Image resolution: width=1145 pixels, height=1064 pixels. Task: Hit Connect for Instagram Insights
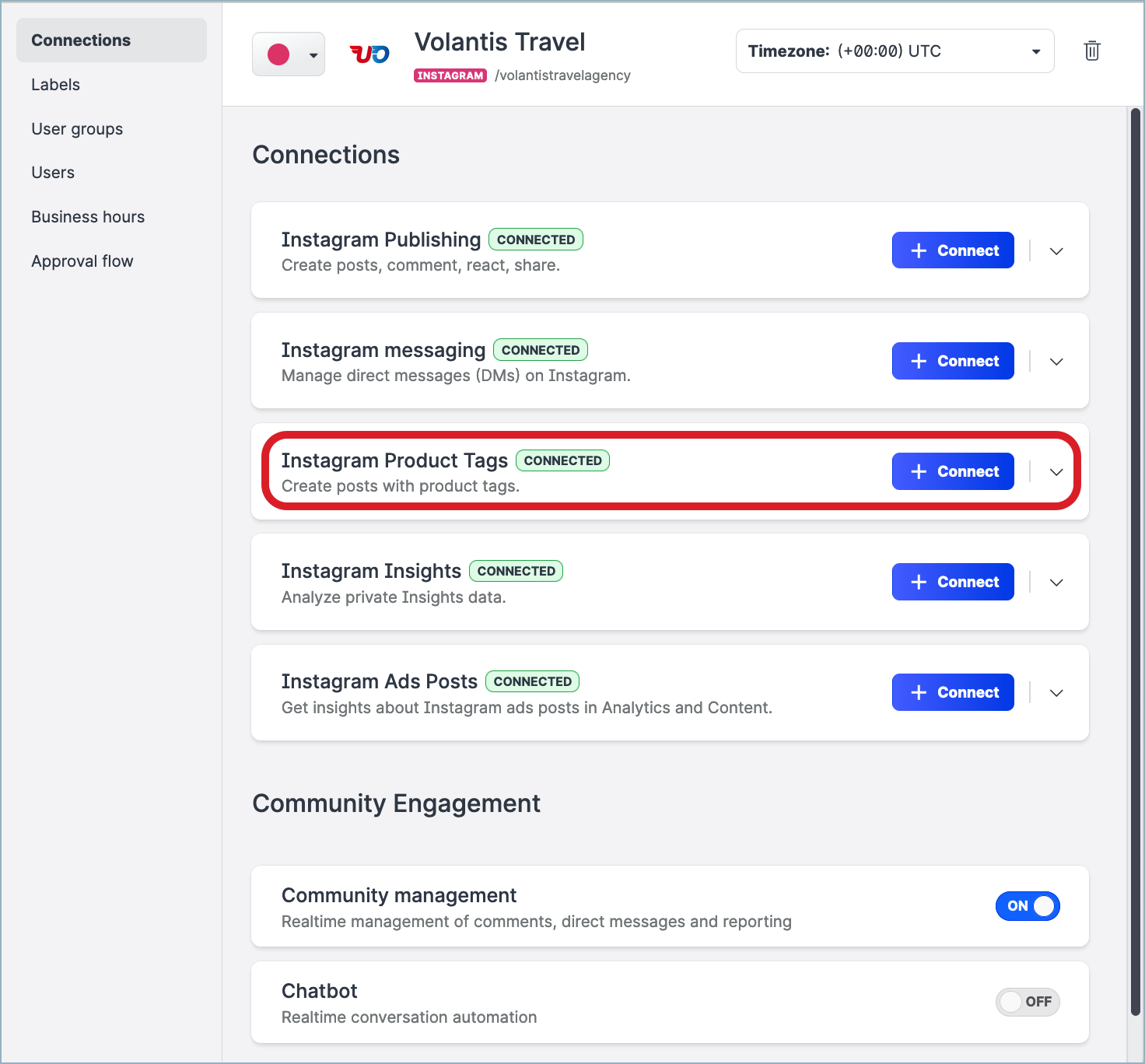[953, 582]
